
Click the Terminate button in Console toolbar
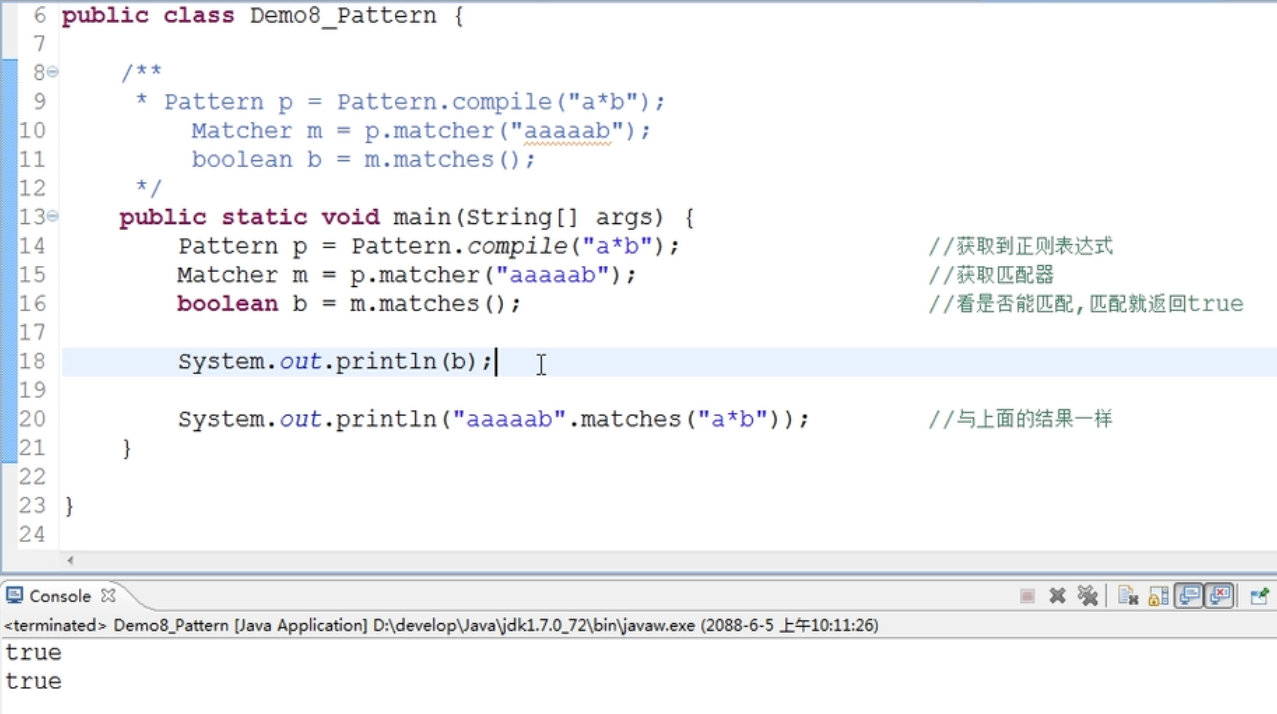click(1027, 596)
